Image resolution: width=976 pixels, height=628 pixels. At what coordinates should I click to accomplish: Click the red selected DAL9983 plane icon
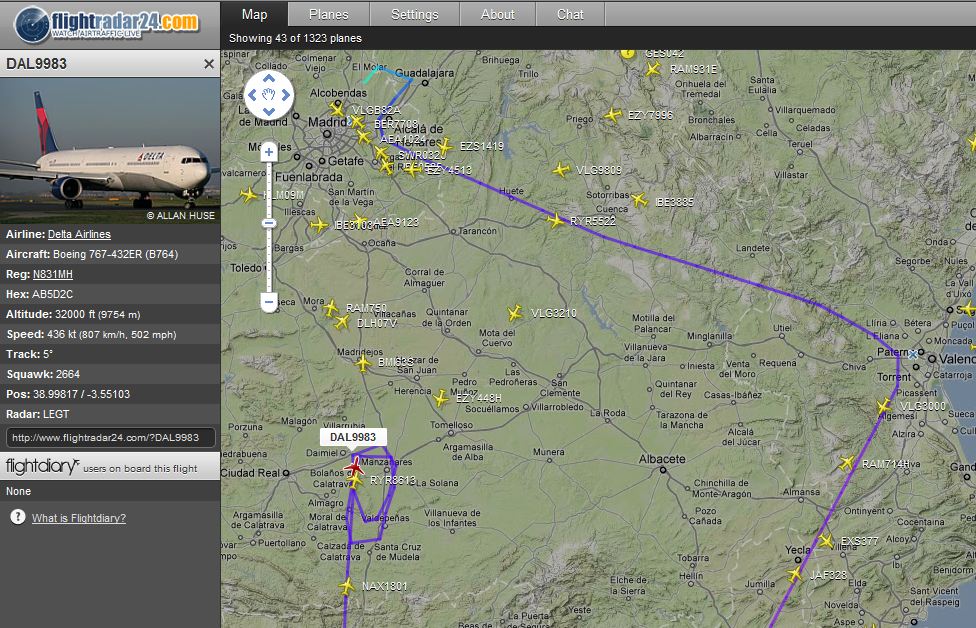coord(353,465)
